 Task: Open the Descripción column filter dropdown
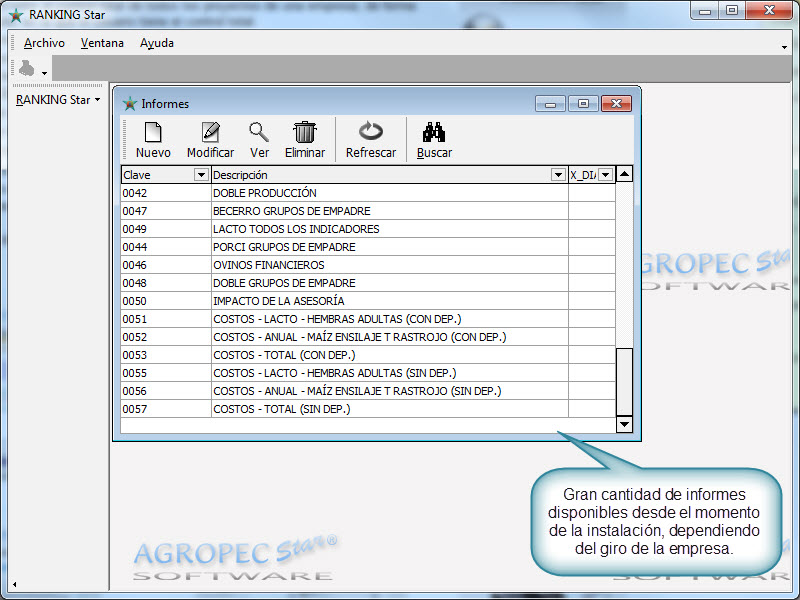click(558, 175)
